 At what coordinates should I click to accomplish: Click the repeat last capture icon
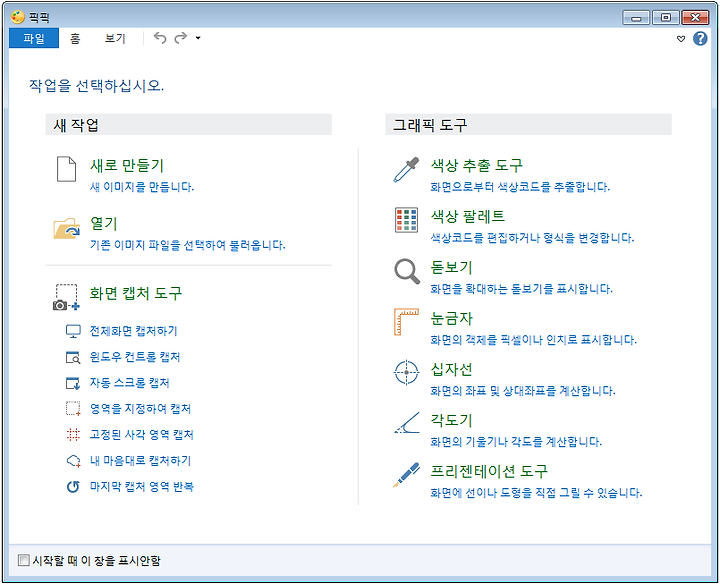(73, 486)
